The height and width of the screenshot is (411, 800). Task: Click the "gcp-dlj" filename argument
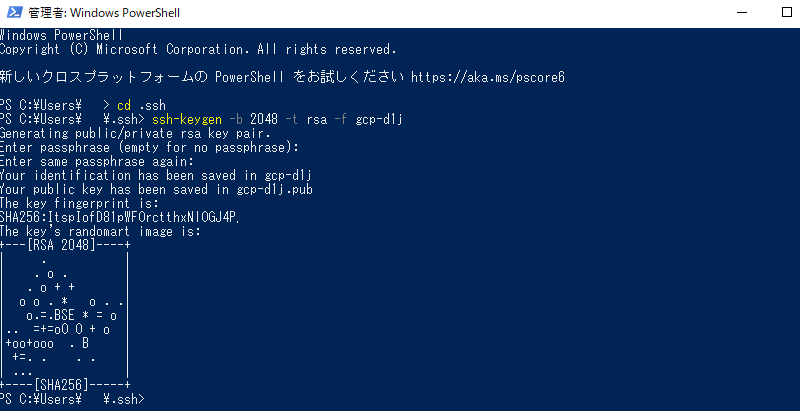(x=379, y=120)
